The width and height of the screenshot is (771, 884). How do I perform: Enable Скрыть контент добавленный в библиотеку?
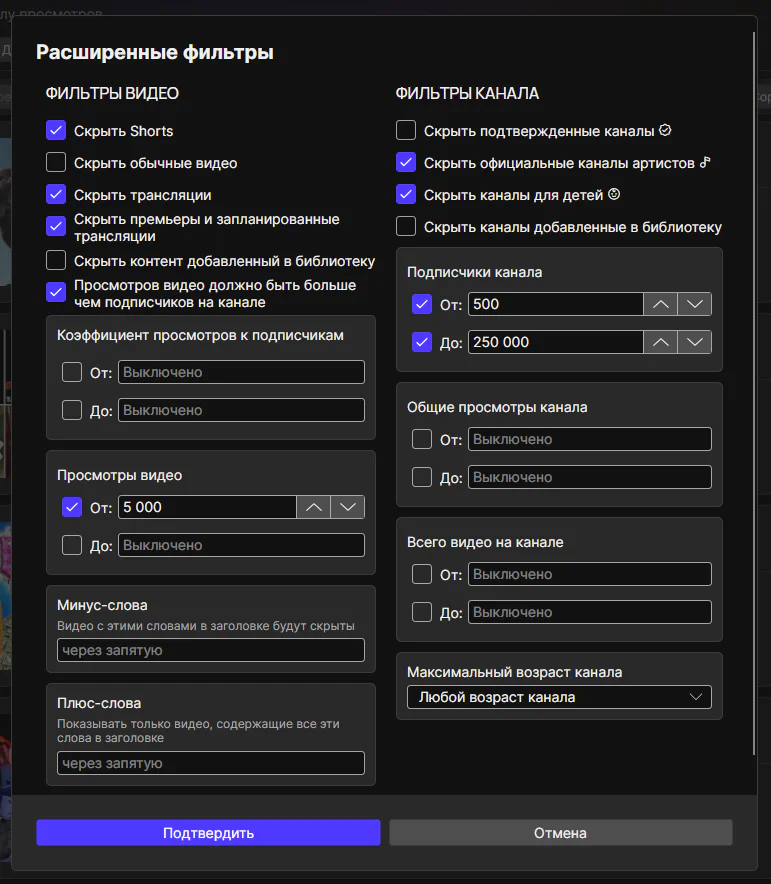pyautogui.click(x=56, y=260)
